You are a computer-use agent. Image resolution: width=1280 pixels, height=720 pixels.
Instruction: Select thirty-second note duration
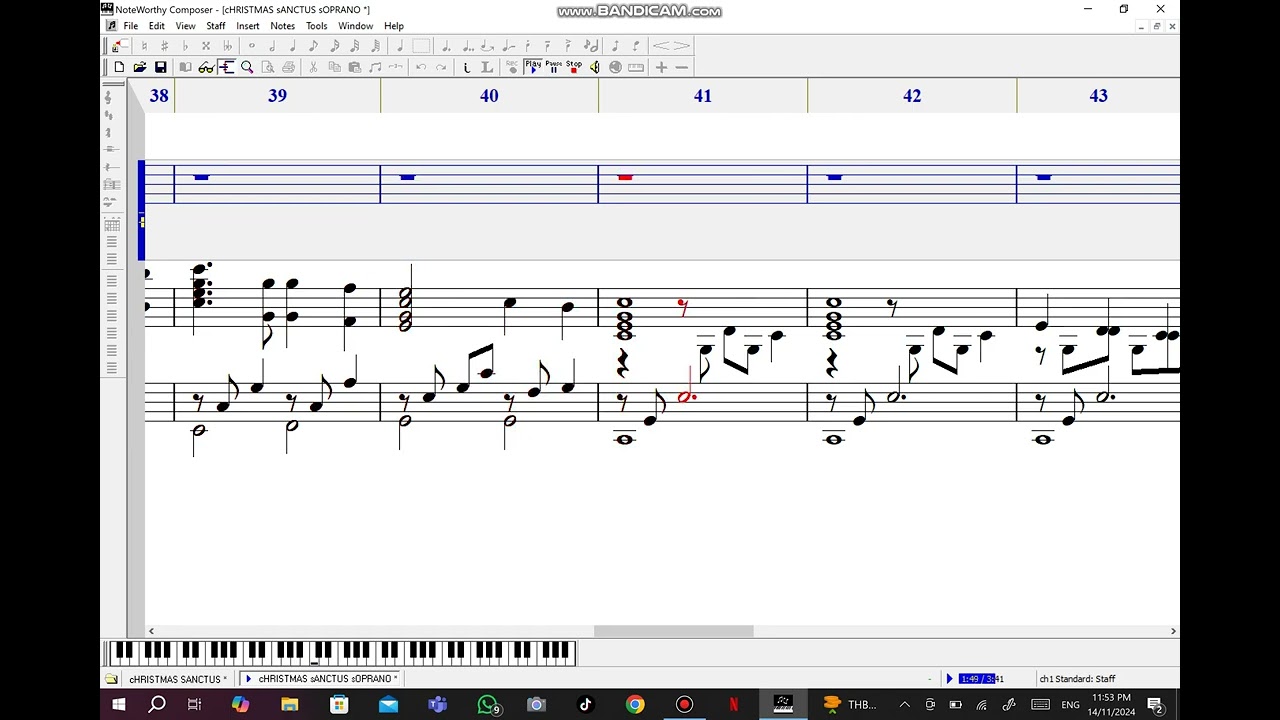[x=354, y=46]
